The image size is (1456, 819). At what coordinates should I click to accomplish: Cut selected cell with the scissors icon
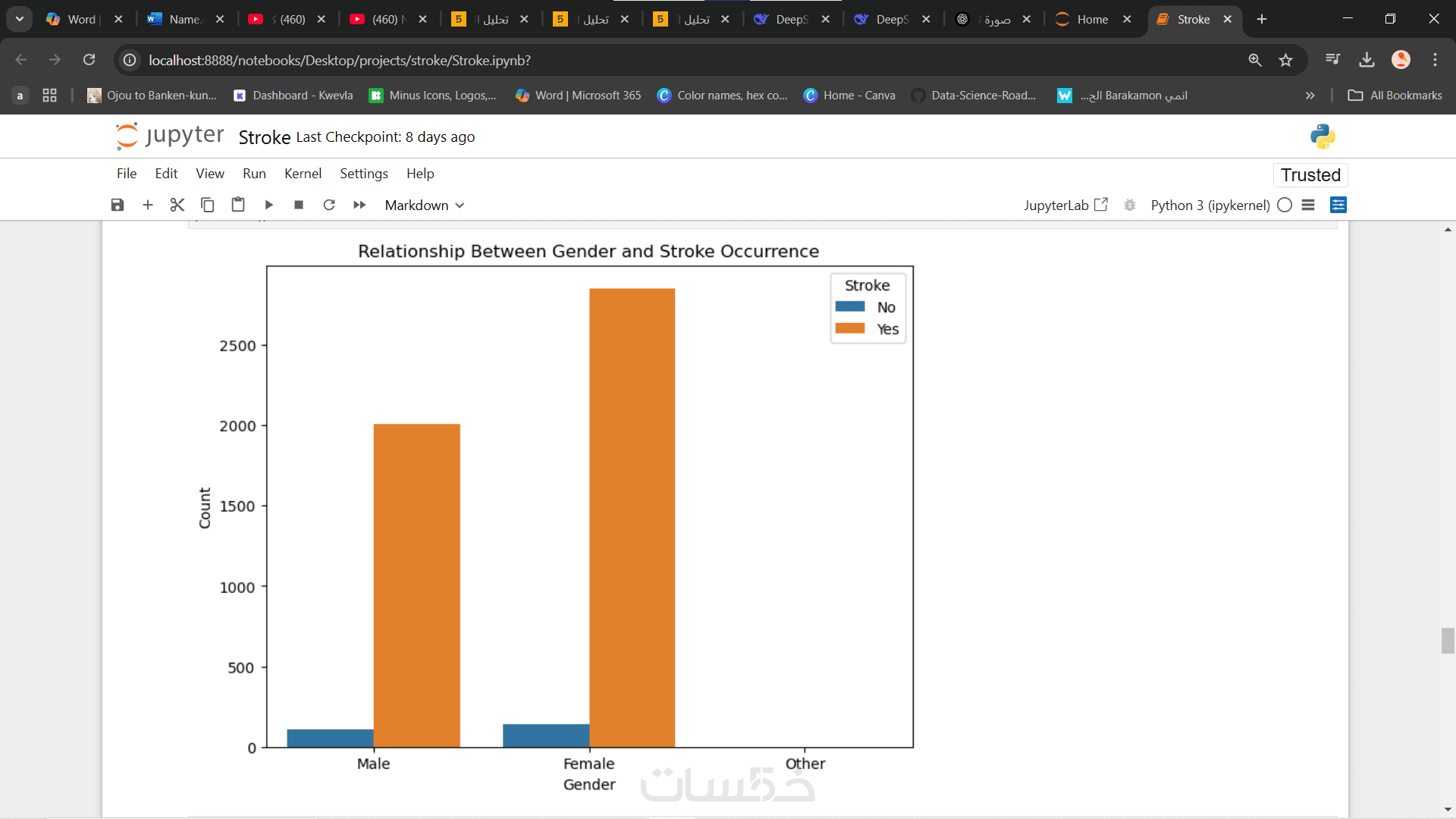point(177,205)
